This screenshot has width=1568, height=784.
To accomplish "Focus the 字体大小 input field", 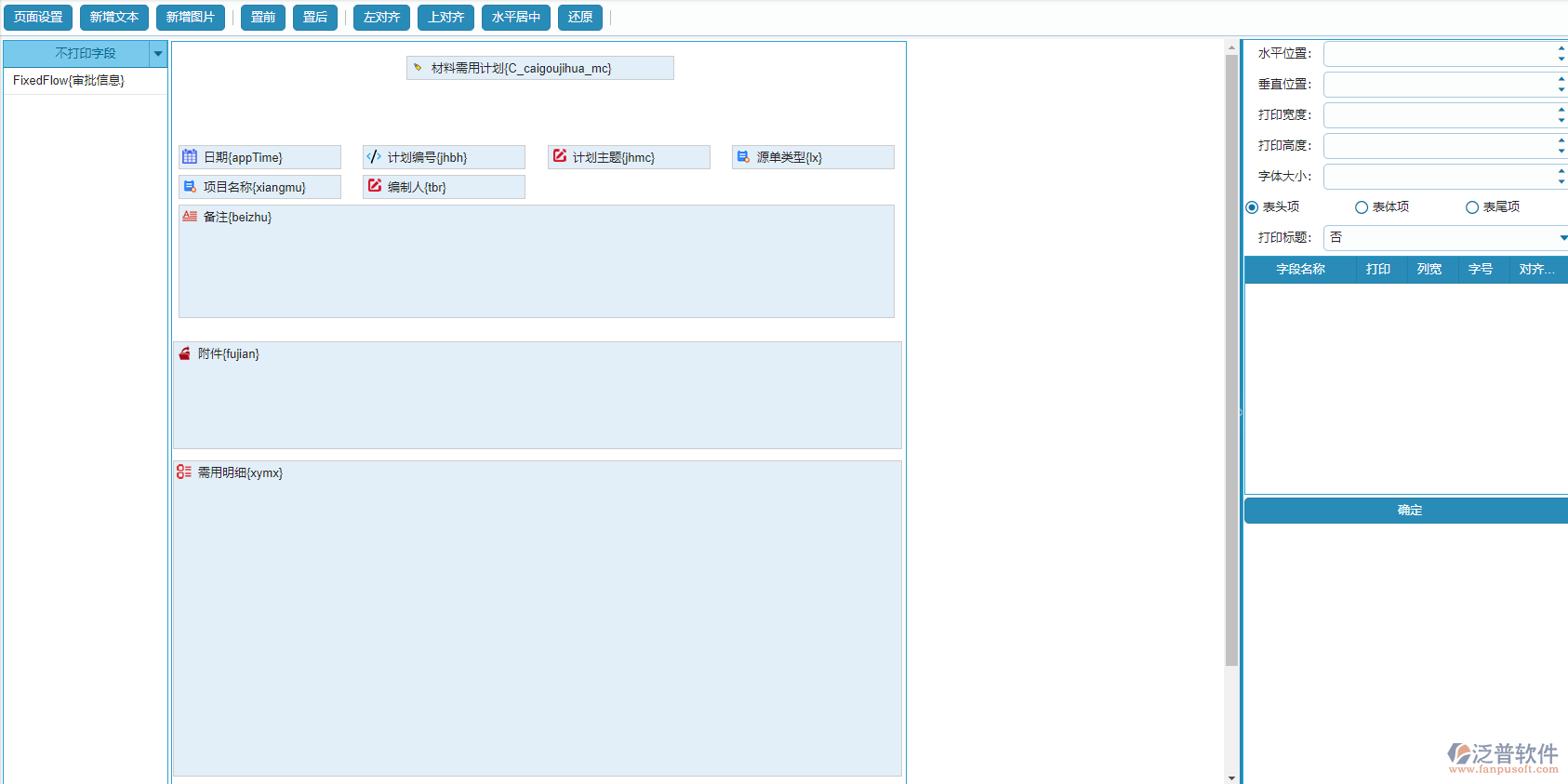I will pyautogui.click(x=1440, y=177).
